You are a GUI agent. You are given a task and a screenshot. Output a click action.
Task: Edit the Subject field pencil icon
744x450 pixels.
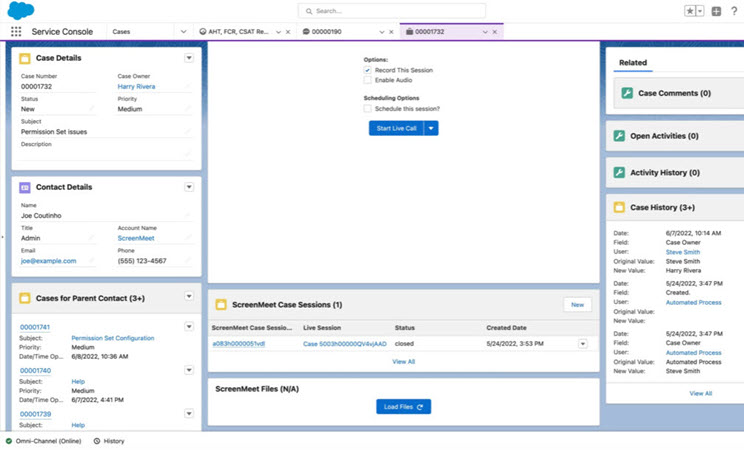[x=188, y=131]
